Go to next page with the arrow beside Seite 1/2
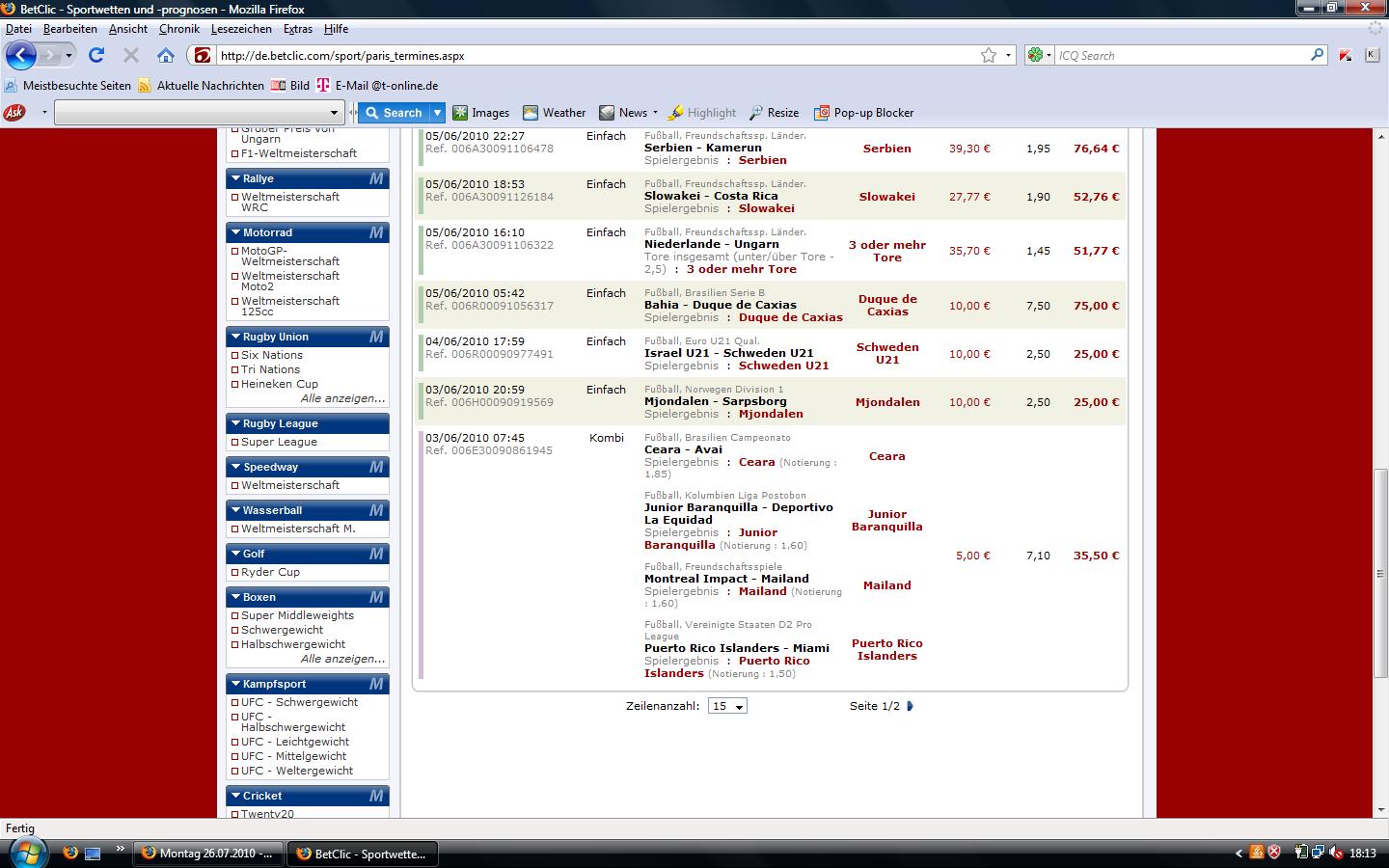Screen dimensions: 1389x868 [x=910, y=706]
